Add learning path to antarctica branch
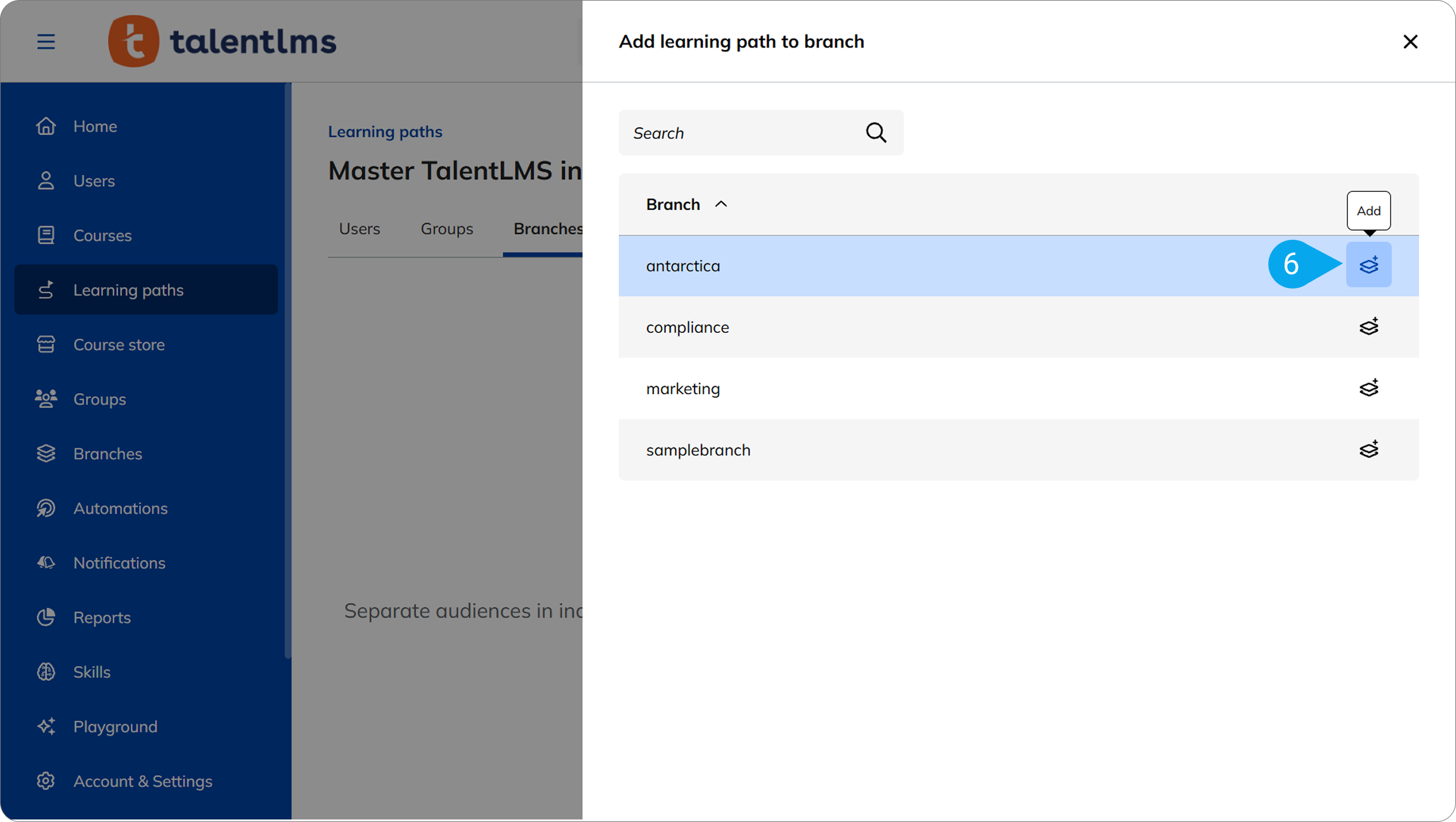This screenshot has width=1456, height=822. [x=1369, y=265]
